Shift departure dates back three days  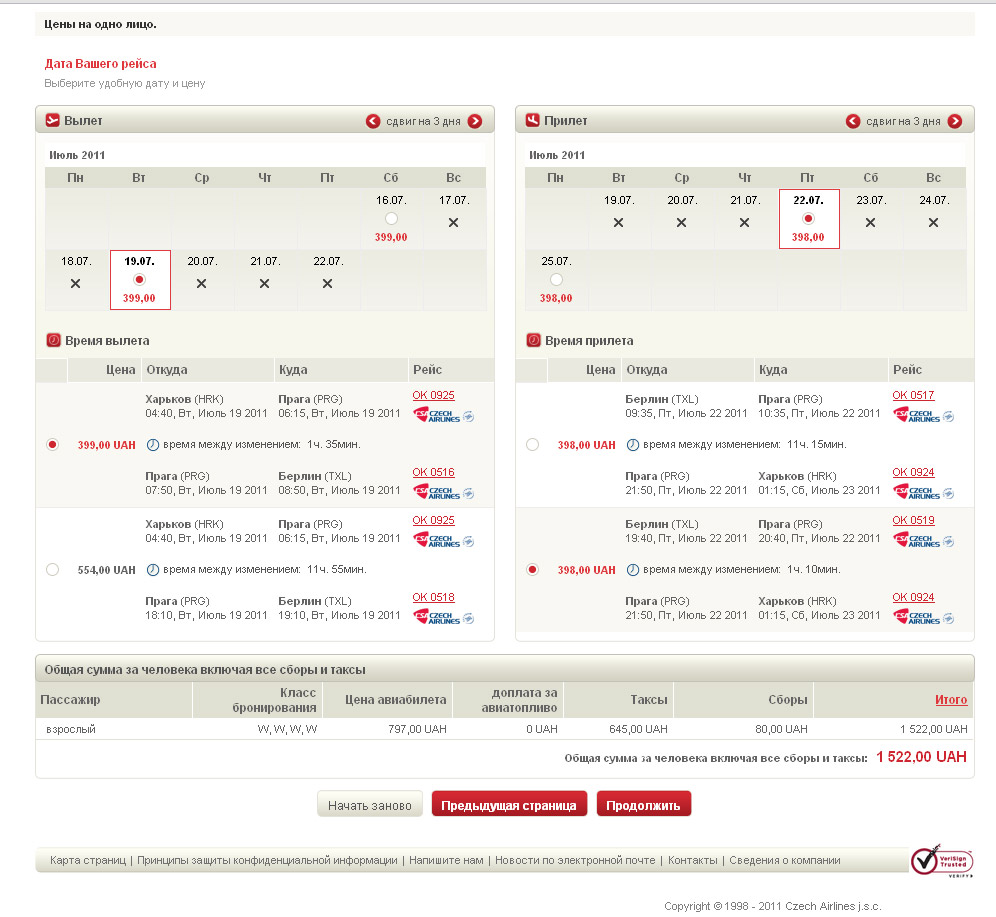[373, 121]
